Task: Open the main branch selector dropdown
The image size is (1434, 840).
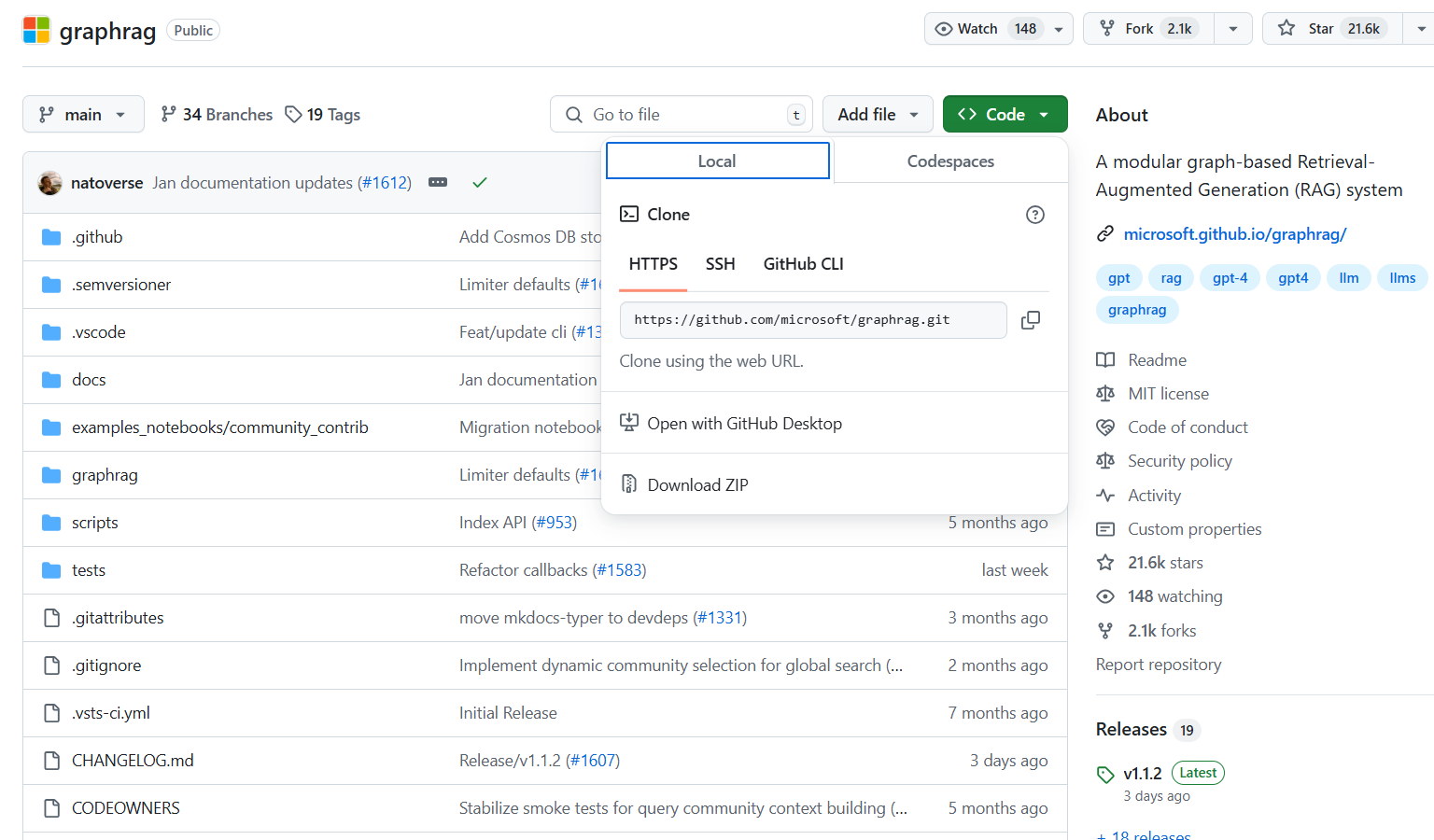Action: click(83, 114)
